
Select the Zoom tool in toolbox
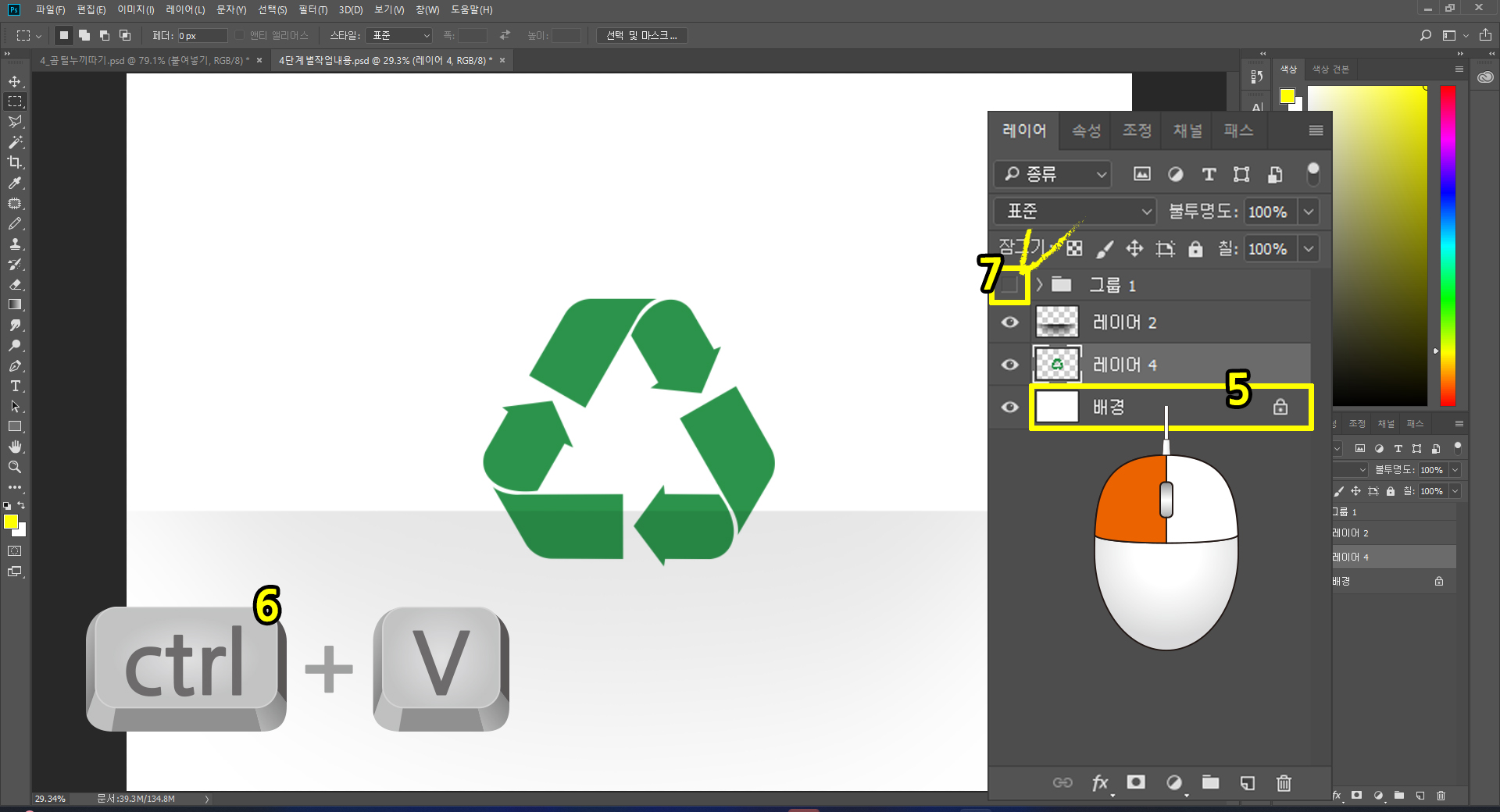pyautogui.click(x=15, y=467)
